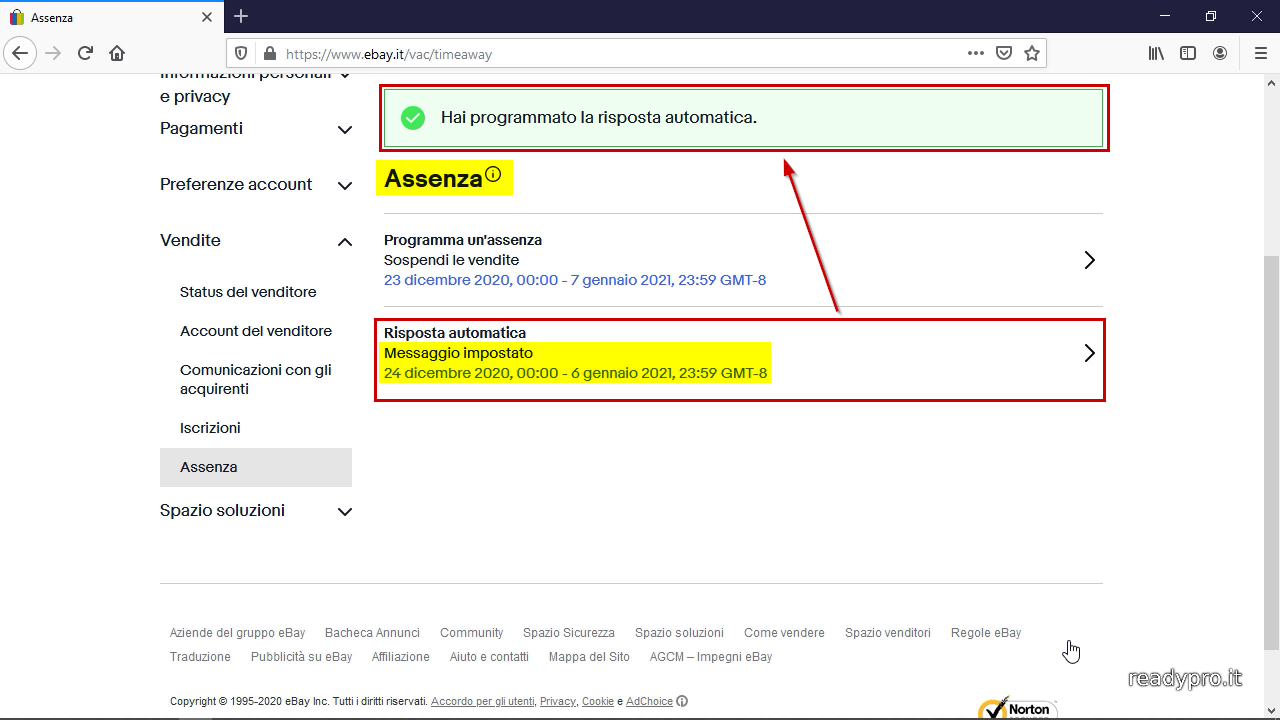
Task: Toggle the browser sidebar
Action: pos(1188,53)
